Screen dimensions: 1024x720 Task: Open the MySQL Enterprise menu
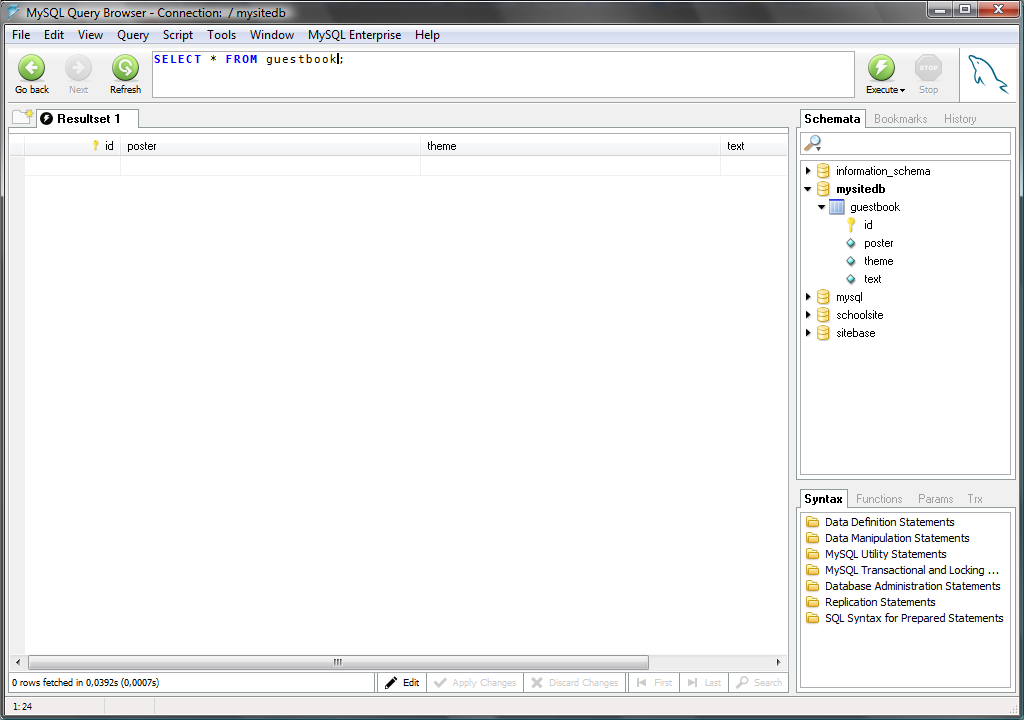354,35
